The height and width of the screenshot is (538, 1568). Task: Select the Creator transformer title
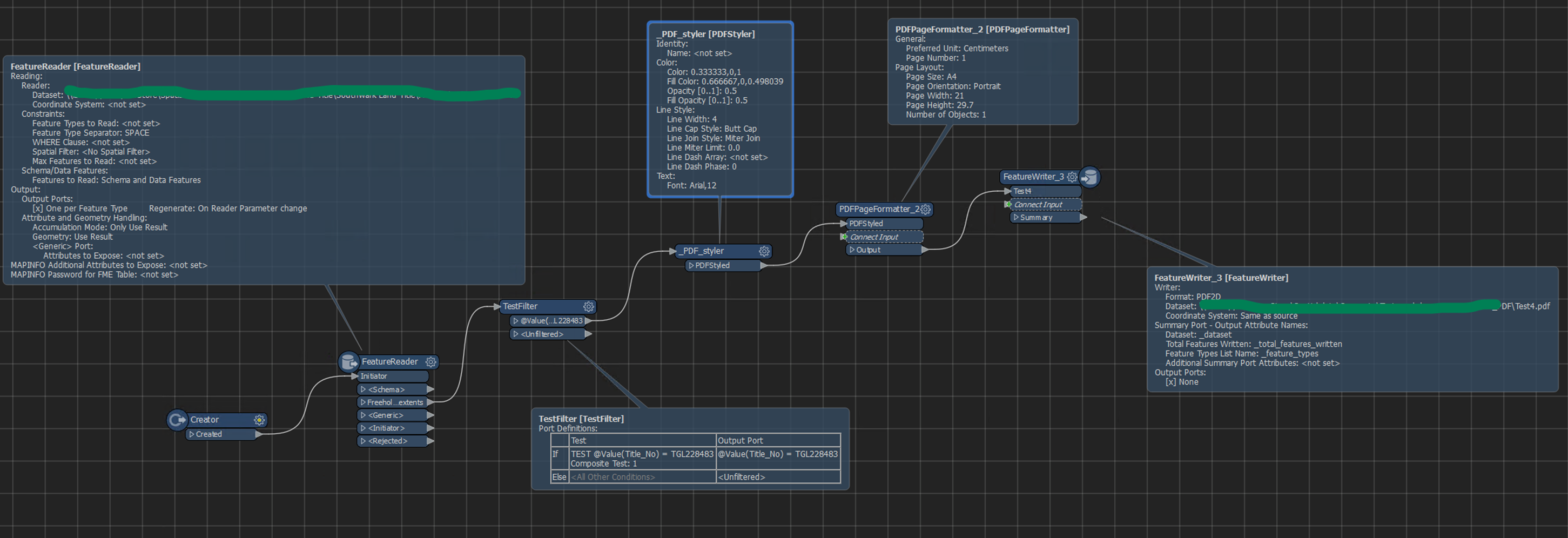click(205, 420)
